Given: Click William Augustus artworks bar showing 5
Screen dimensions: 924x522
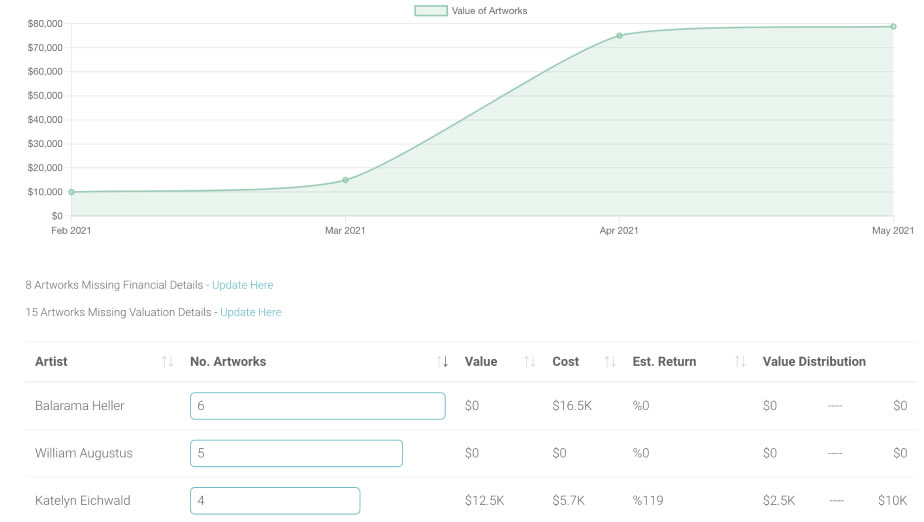Looking at the screenshot, I should (296, 453).
